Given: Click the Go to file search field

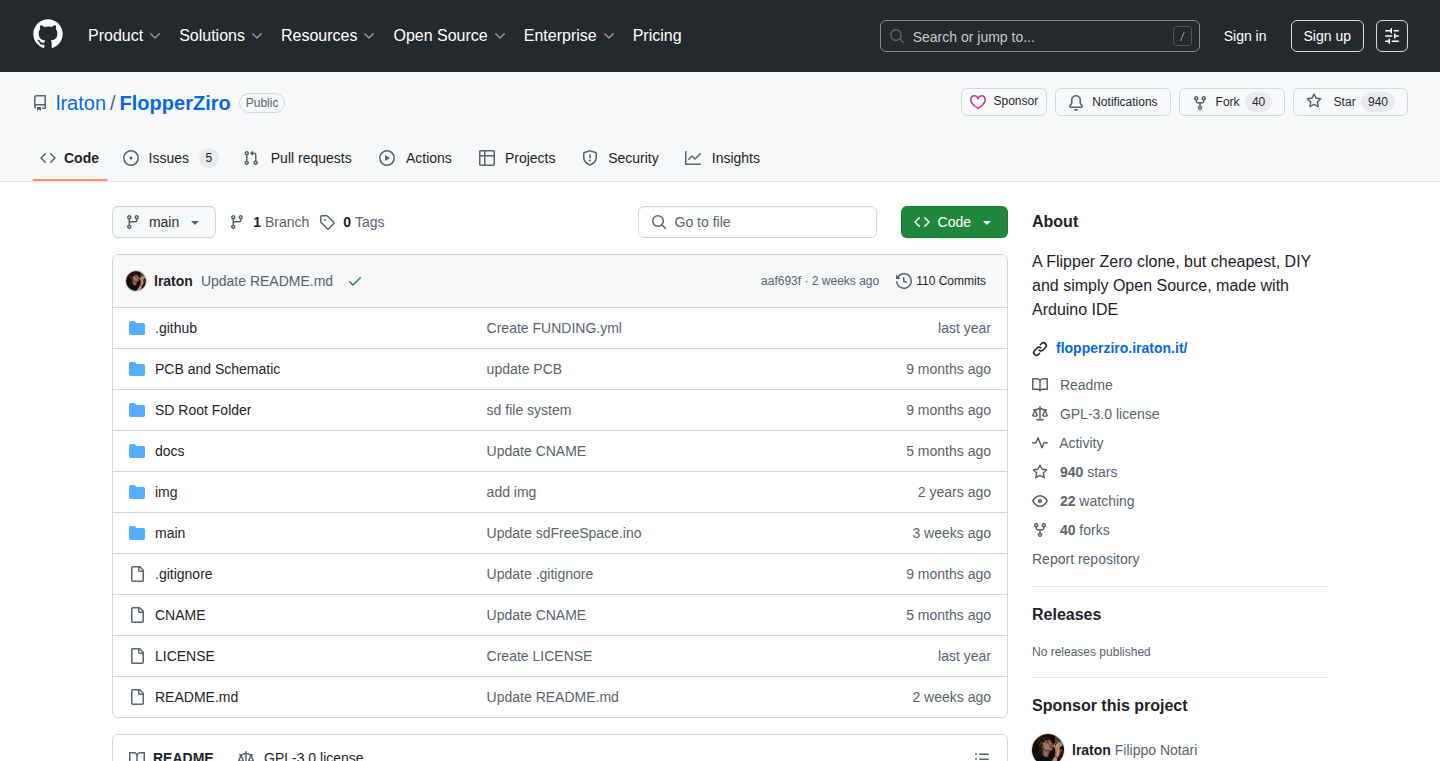Looking at the screenshot, I should click(x=757, y=222).
